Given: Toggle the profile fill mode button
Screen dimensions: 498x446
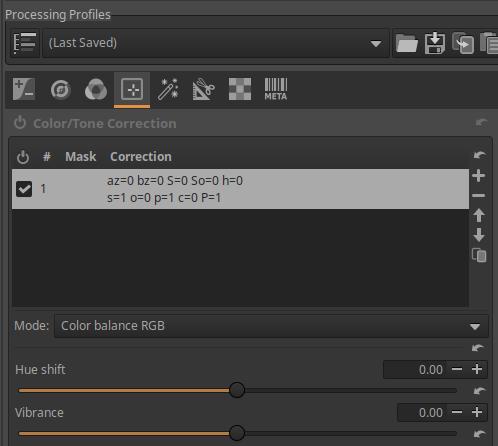Looking at the screenshot, I should (x=24, y=43).
